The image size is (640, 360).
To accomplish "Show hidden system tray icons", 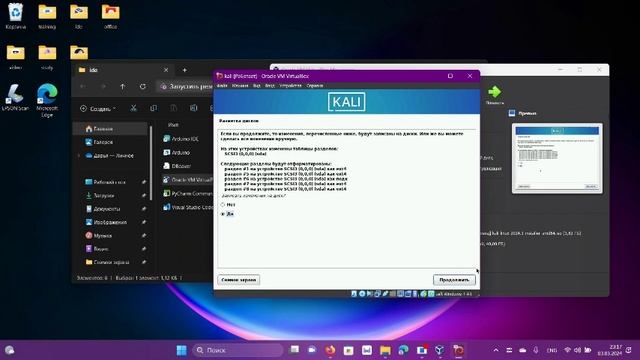I will (496, 350).
